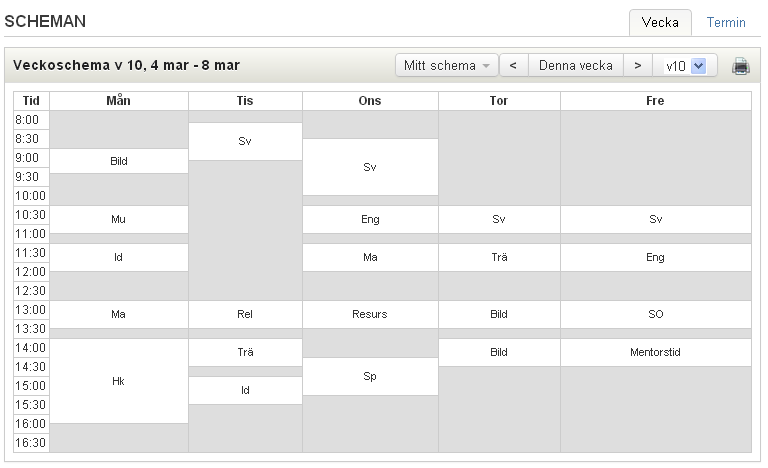Image resolution: width=768 pixels, height=468 pixels.
Task: Open Friday SO lesson
Action: (x=656, y=314)
